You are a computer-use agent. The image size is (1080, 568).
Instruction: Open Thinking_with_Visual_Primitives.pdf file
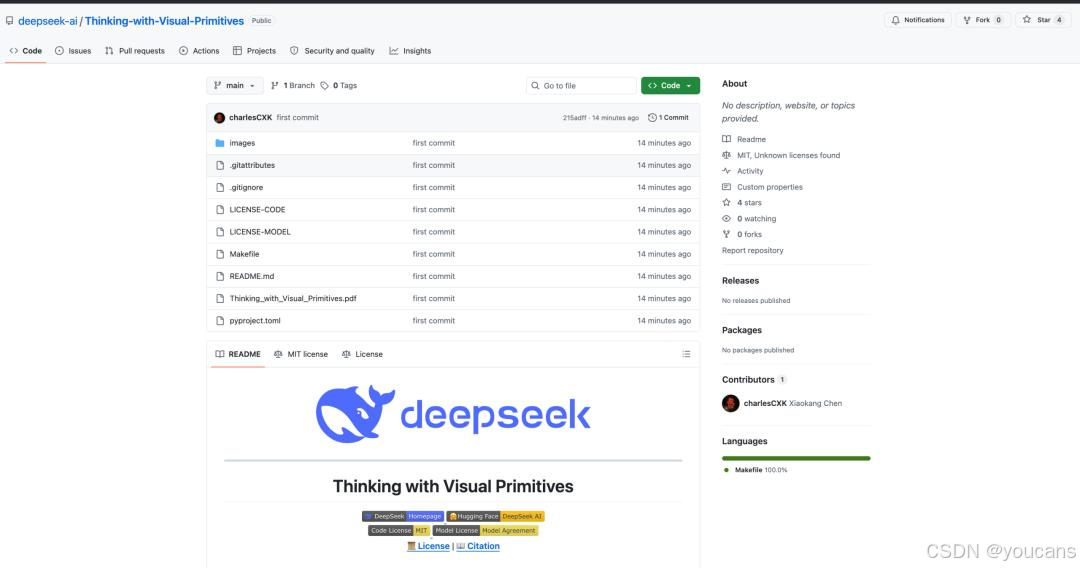pyautogui.click(x=293, y=298)
